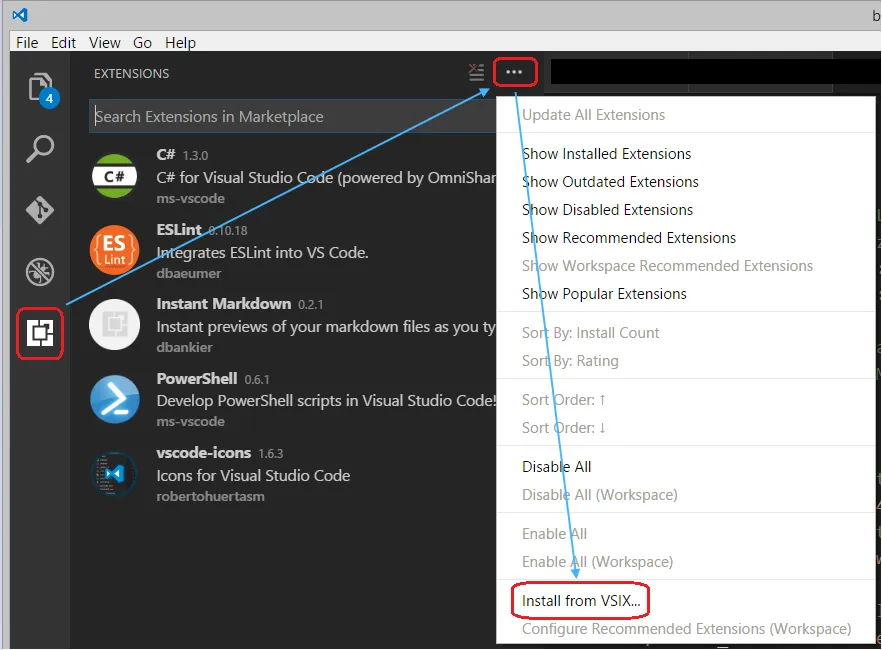The height and width of the screenshot is (650, 882).
Task: Click Show Installed Extensions
Action: (606, 153)
